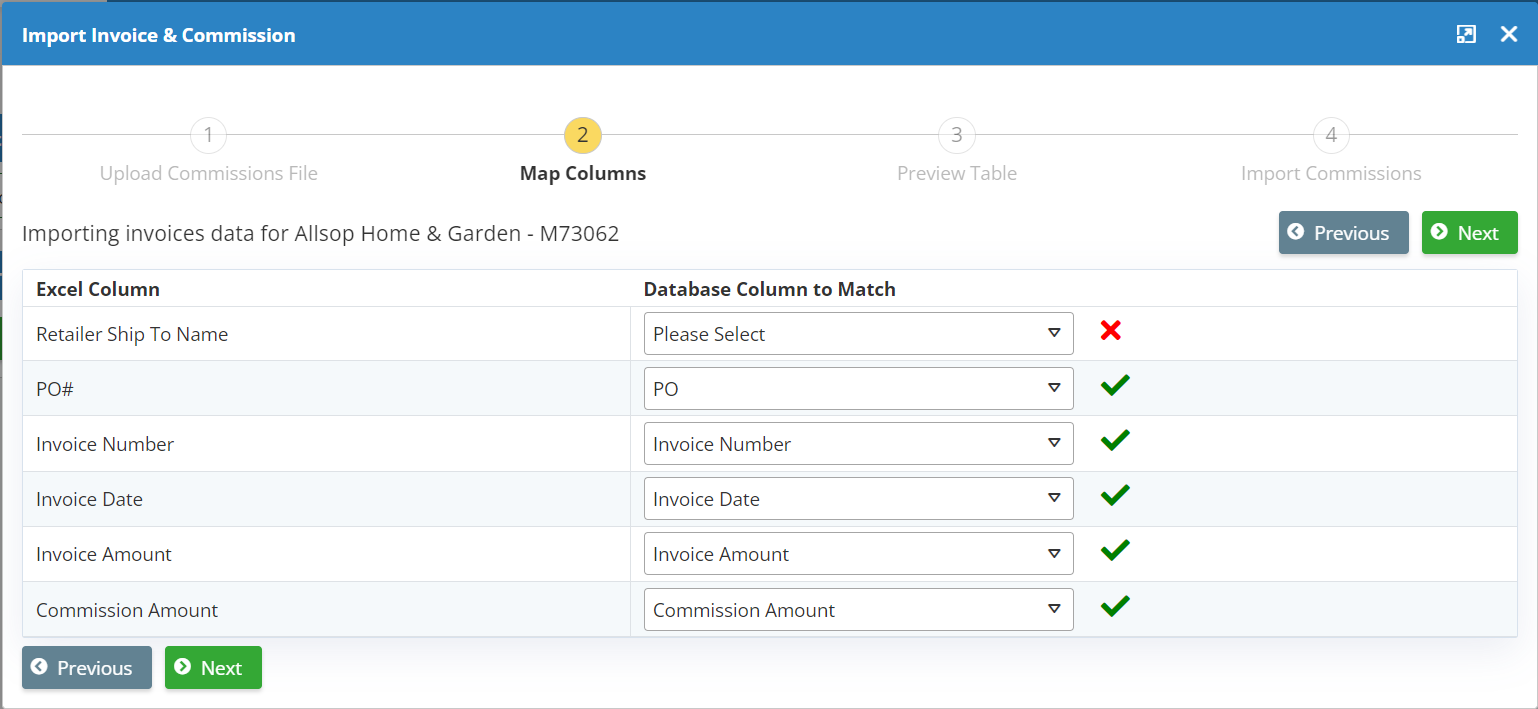Viewport: 1538px width, 709px height.
Task: Click green checkmark for Invoice Amount row
Action: click(1114, 550)
